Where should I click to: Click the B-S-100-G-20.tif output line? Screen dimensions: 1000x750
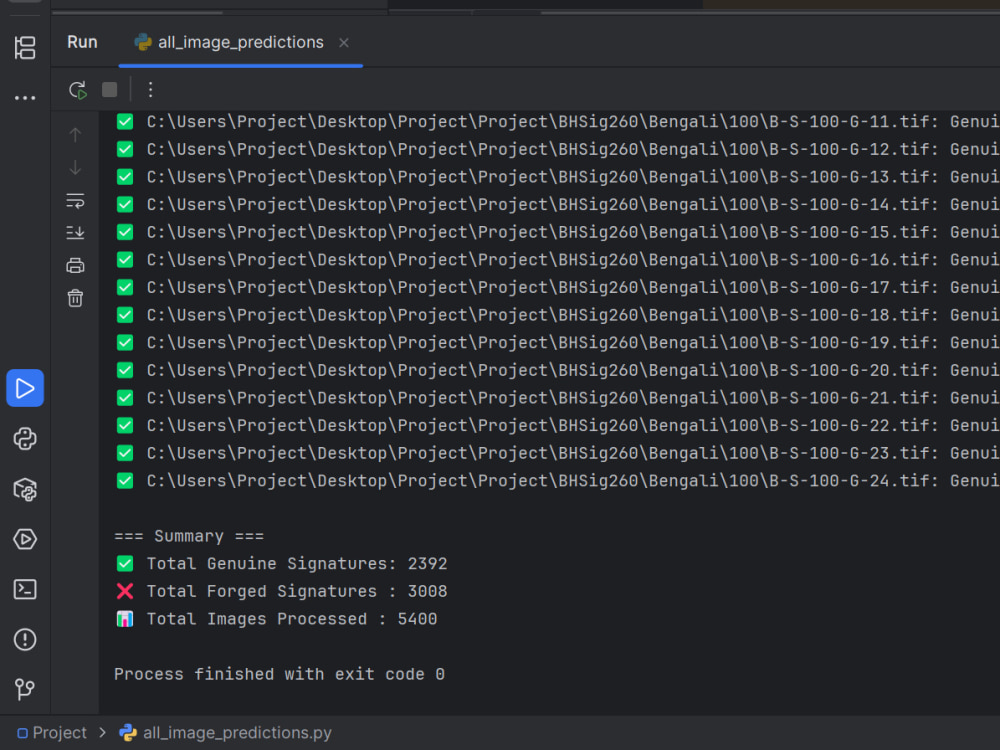(x=557, y=371)
